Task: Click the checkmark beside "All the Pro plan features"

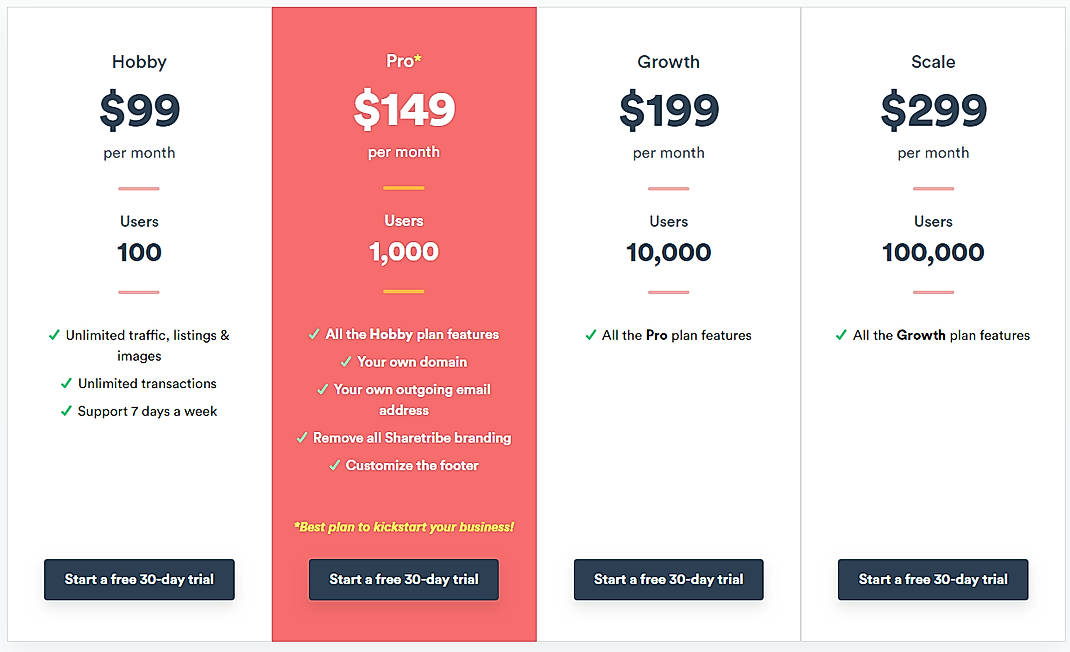Action: 591,335
